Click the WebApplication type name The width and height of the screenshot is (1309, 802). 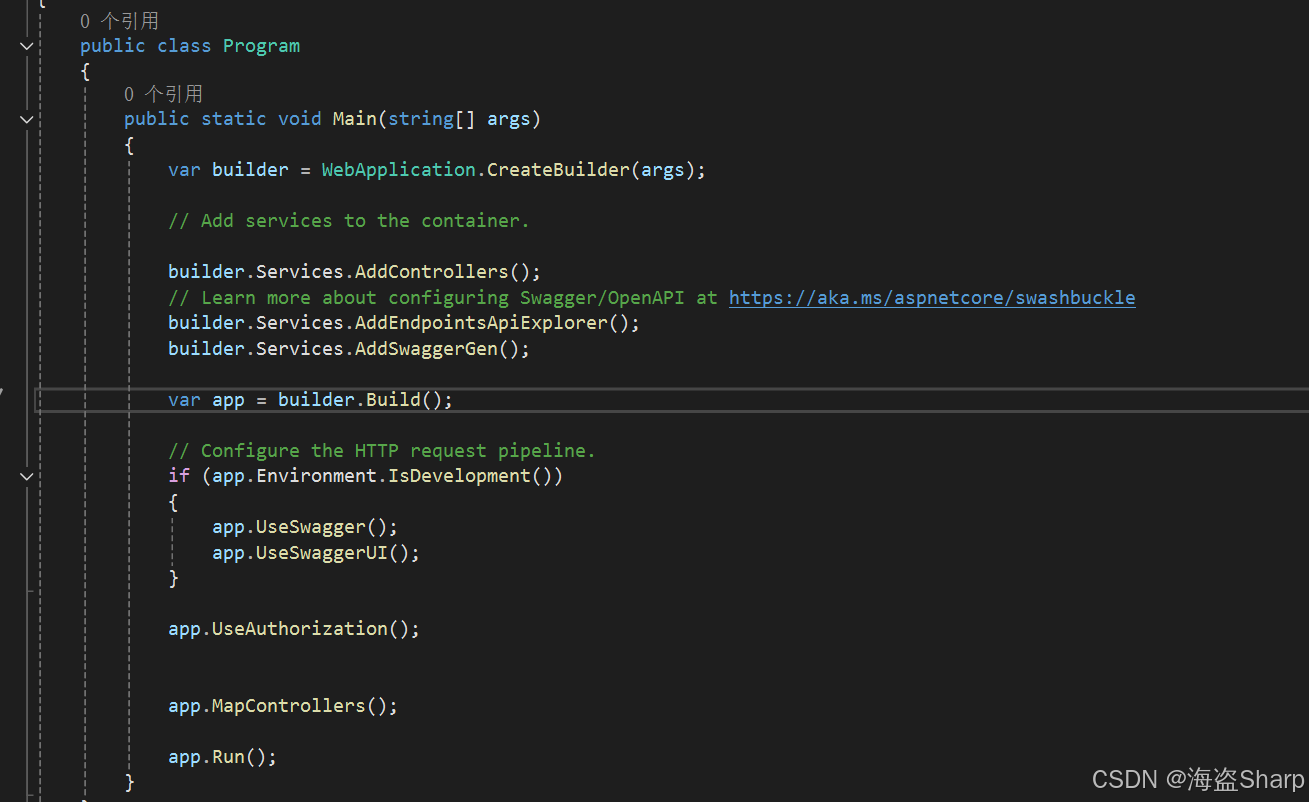click(x=401, y=170)
